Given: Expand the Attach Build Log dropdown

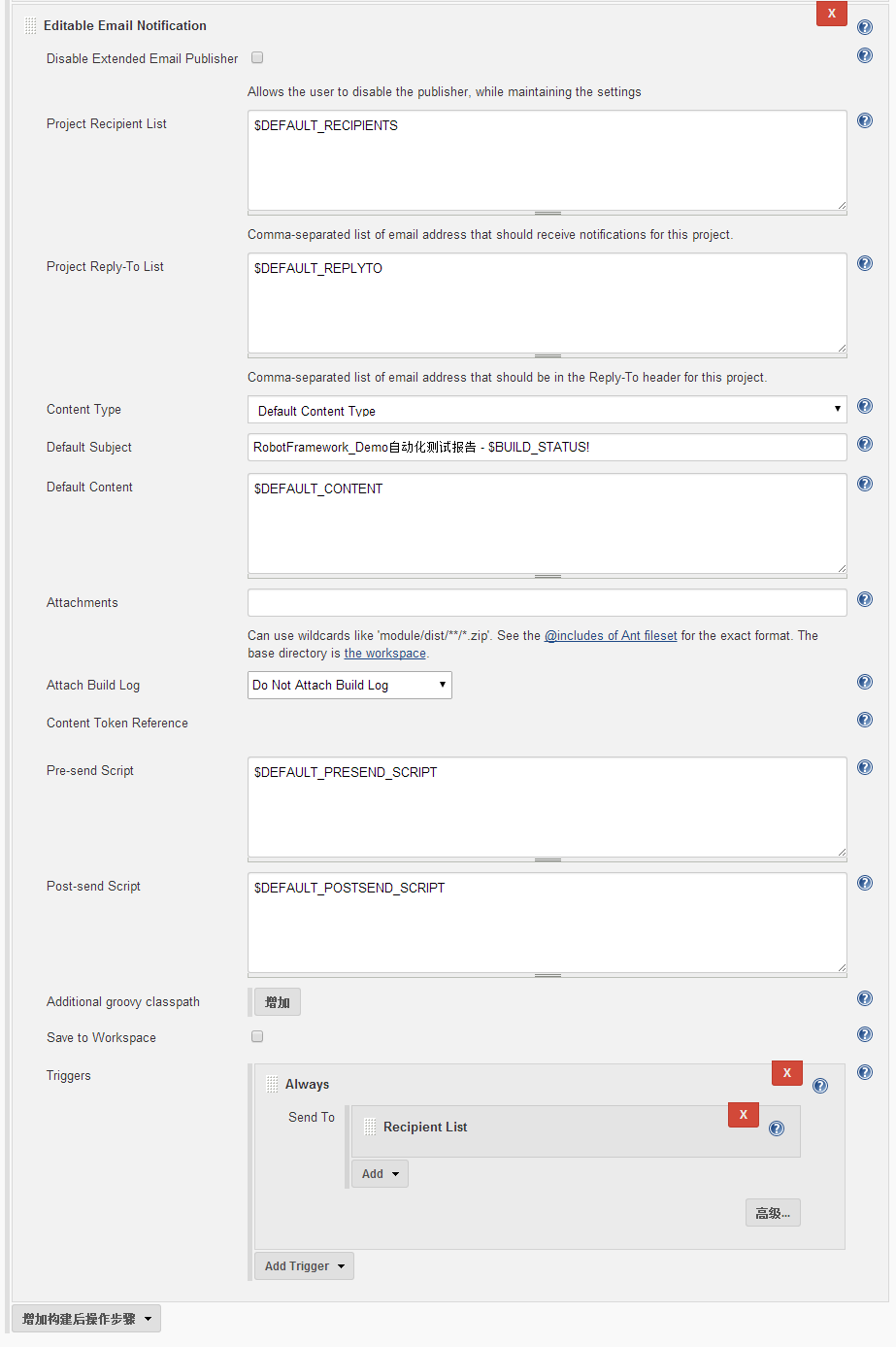Looking at the screenshot, I should point(349,686).
